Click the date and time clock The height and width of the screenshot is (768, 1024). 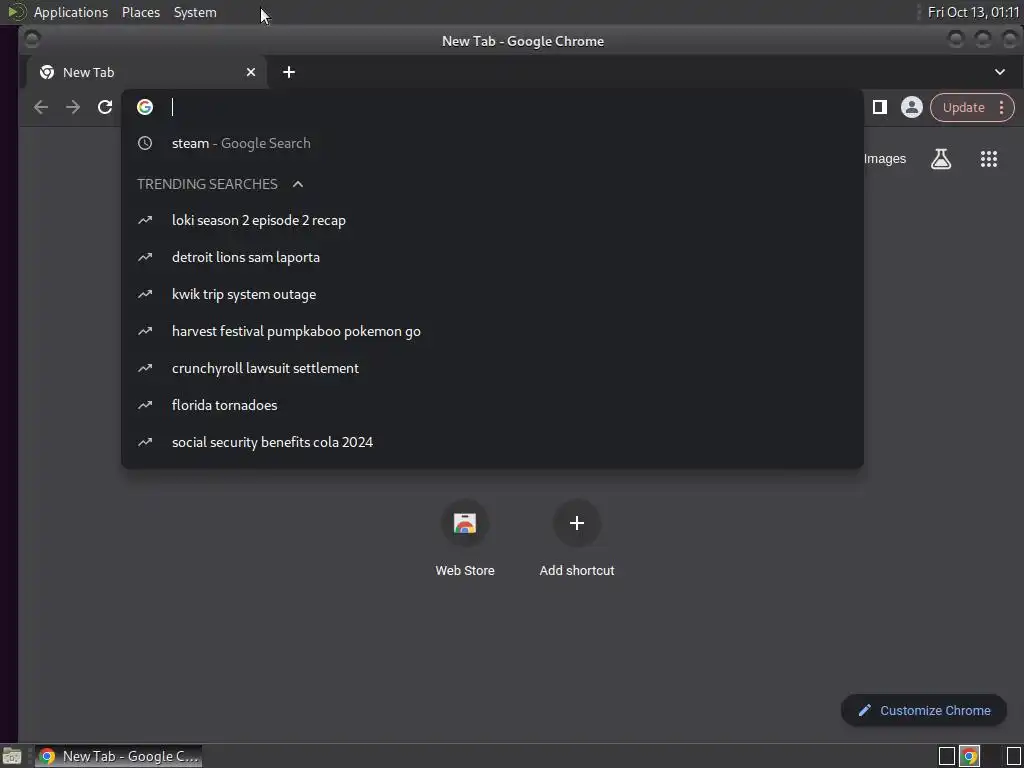(x=973, y=12)
